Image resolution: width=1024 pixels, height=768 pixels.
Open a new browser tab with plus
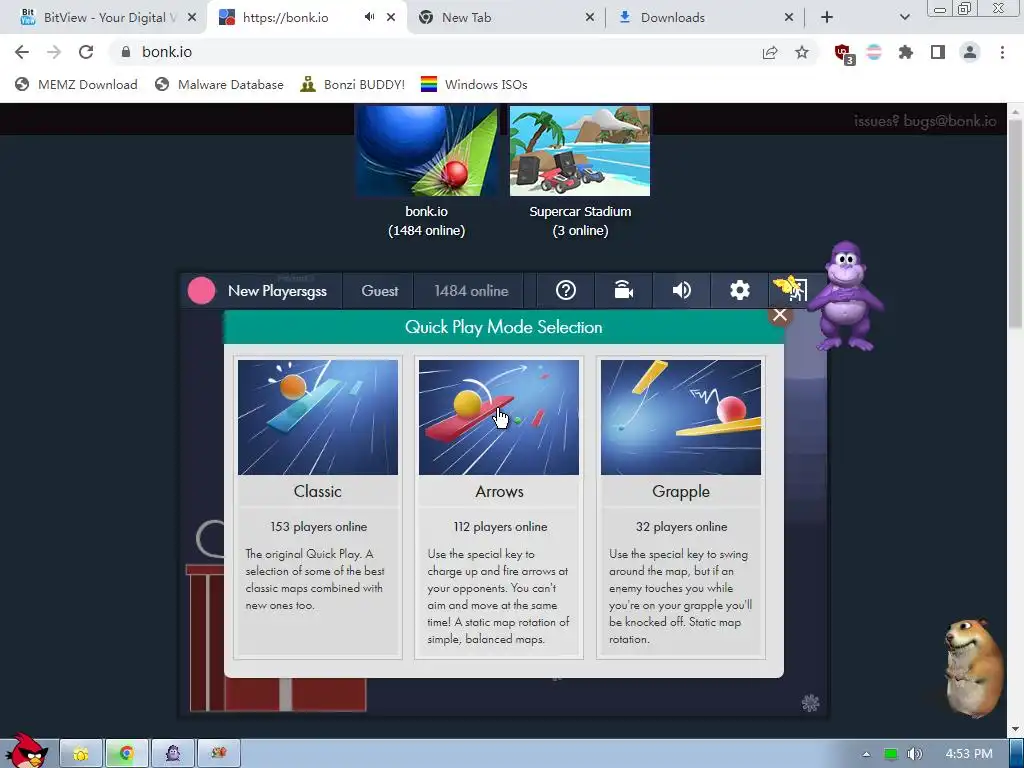click(827, 18)
